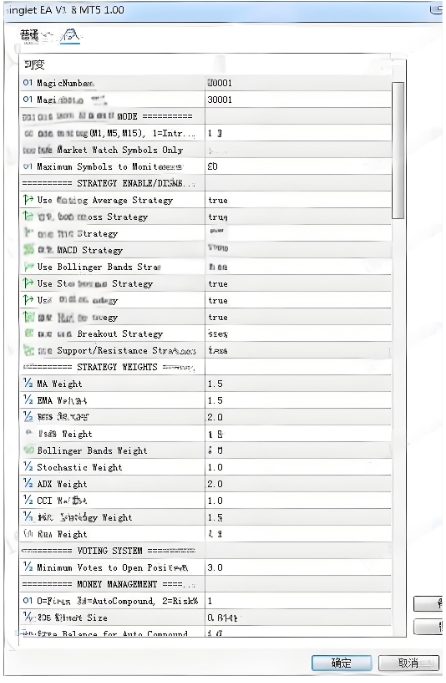Click the icon beside Minimum Votes to Open Position
446x683 pixels.
28,567
